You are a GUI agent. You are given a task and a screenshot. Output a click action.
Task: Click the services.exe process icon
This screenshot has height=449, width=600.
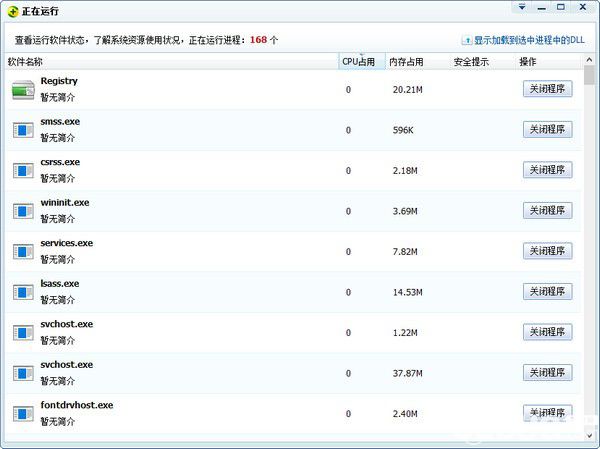pos(23,252)
